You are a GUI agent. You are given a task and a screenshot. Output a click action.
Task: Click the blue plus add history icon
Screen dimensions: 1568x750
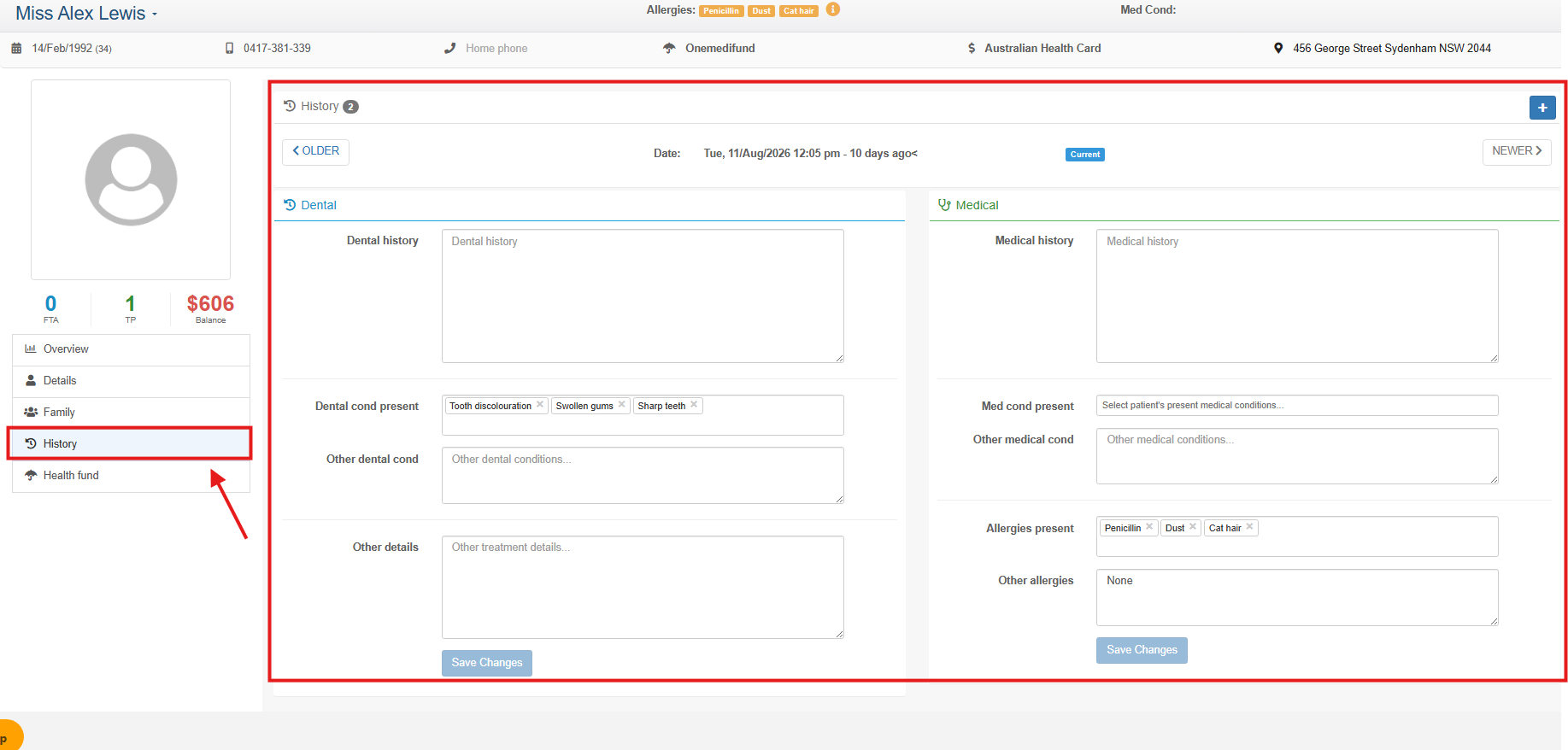coord(1542,108)
